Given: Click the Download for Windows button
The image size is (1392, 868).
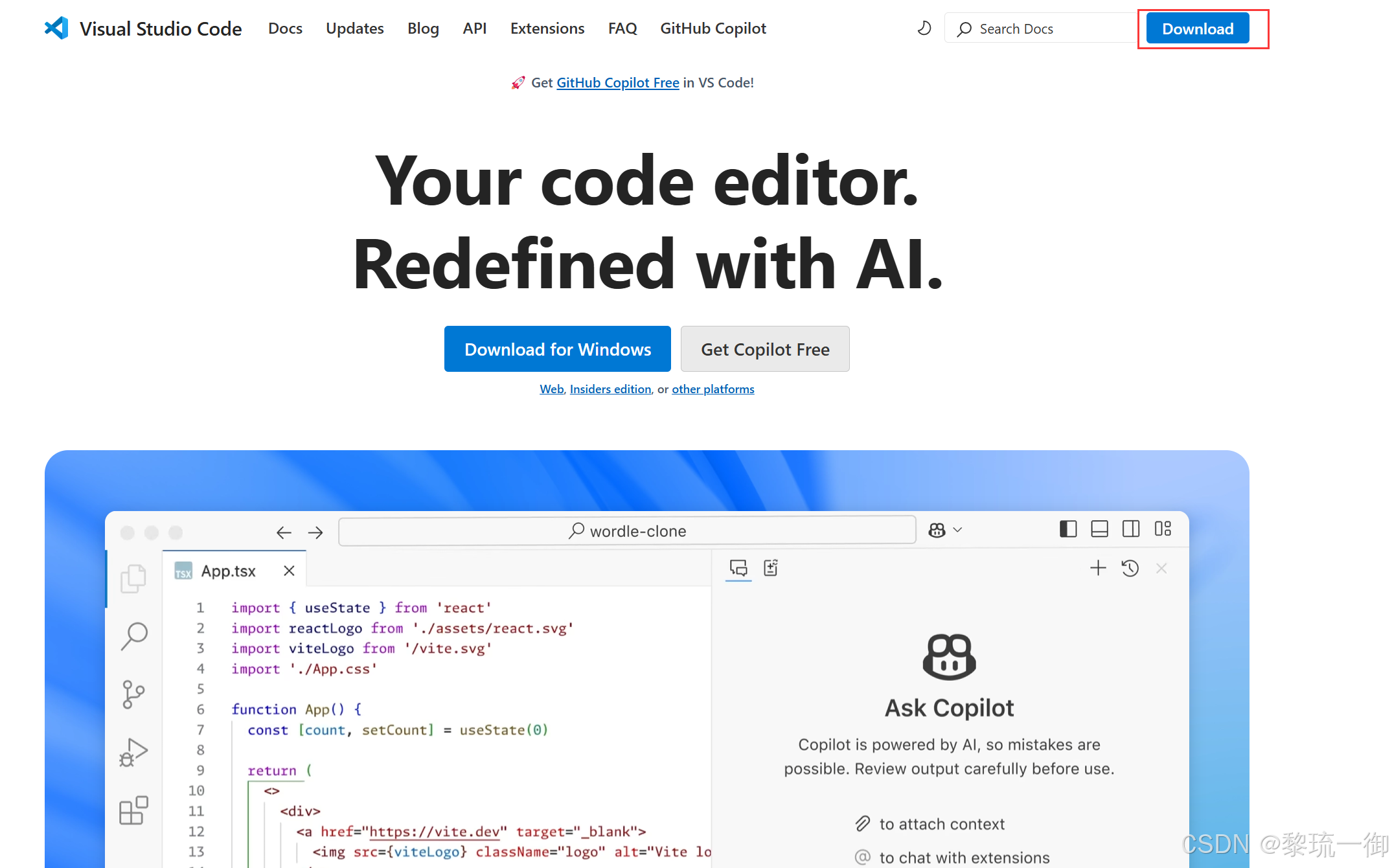Looking at the screenshot, I should point(557,349).
